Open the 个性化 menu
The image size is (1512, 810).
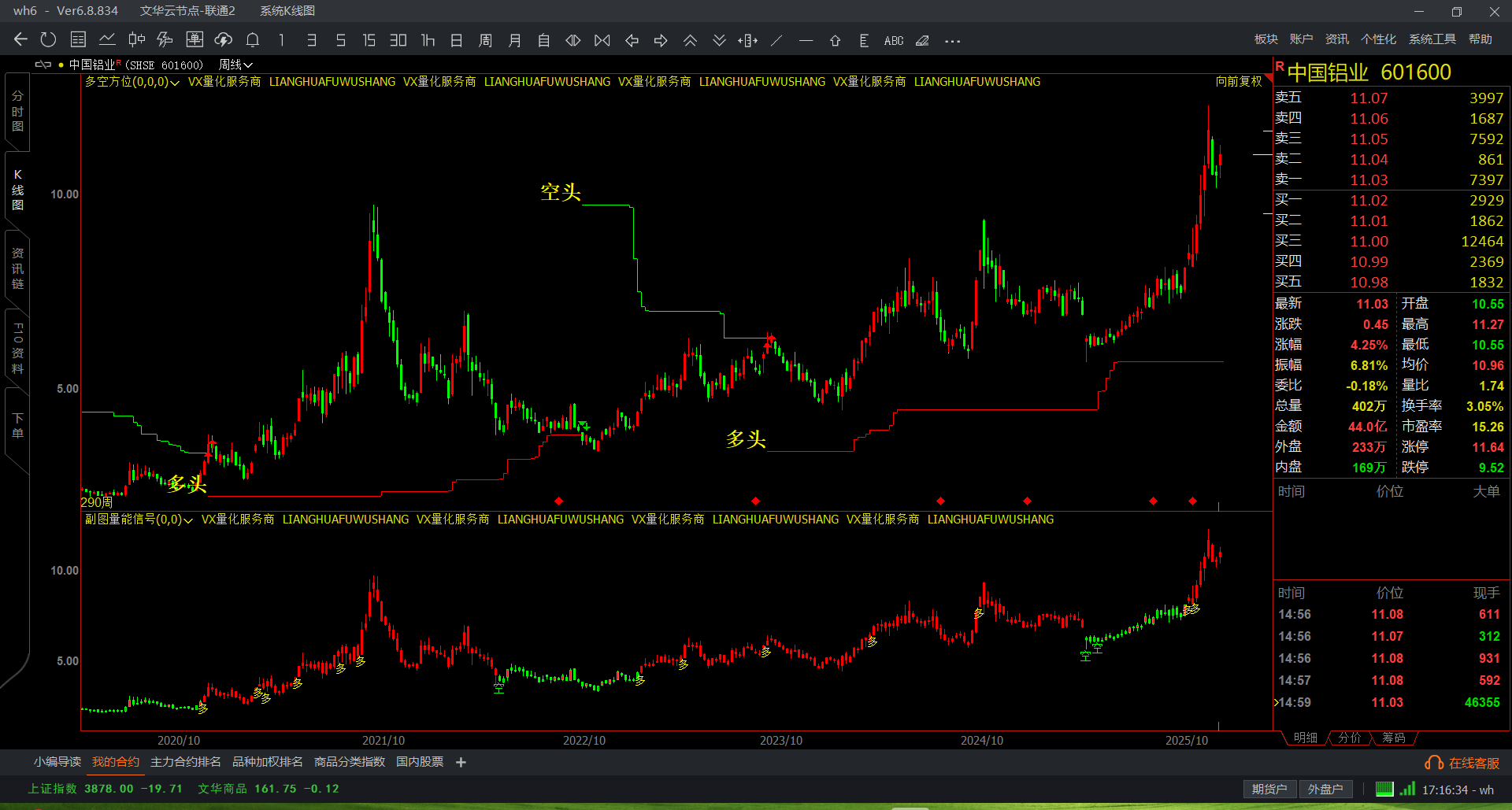tap(1378, 39)
